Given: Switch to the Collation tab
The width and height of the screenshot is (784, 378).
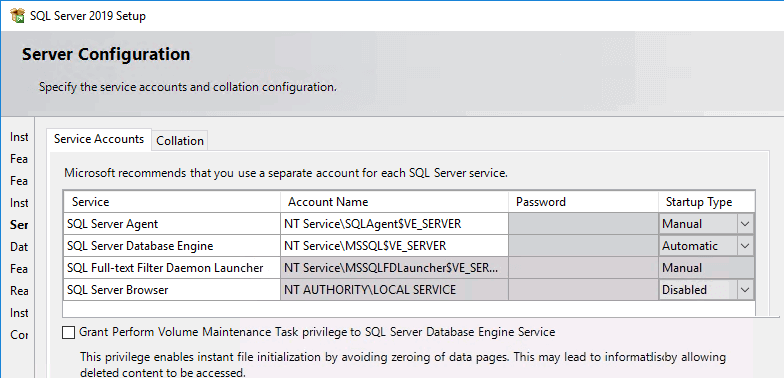Looking at the screenshot, I should [180, 140].
